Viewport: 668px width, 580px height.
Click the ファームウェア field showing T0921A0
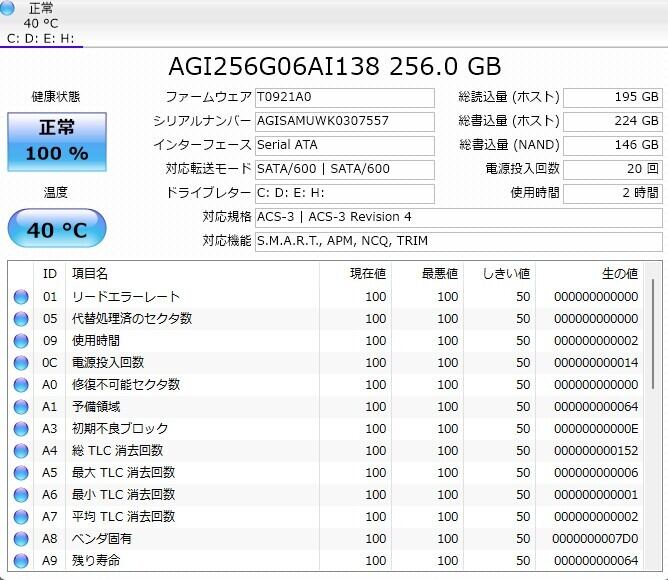pyautogui.click(x=344, y=98)
